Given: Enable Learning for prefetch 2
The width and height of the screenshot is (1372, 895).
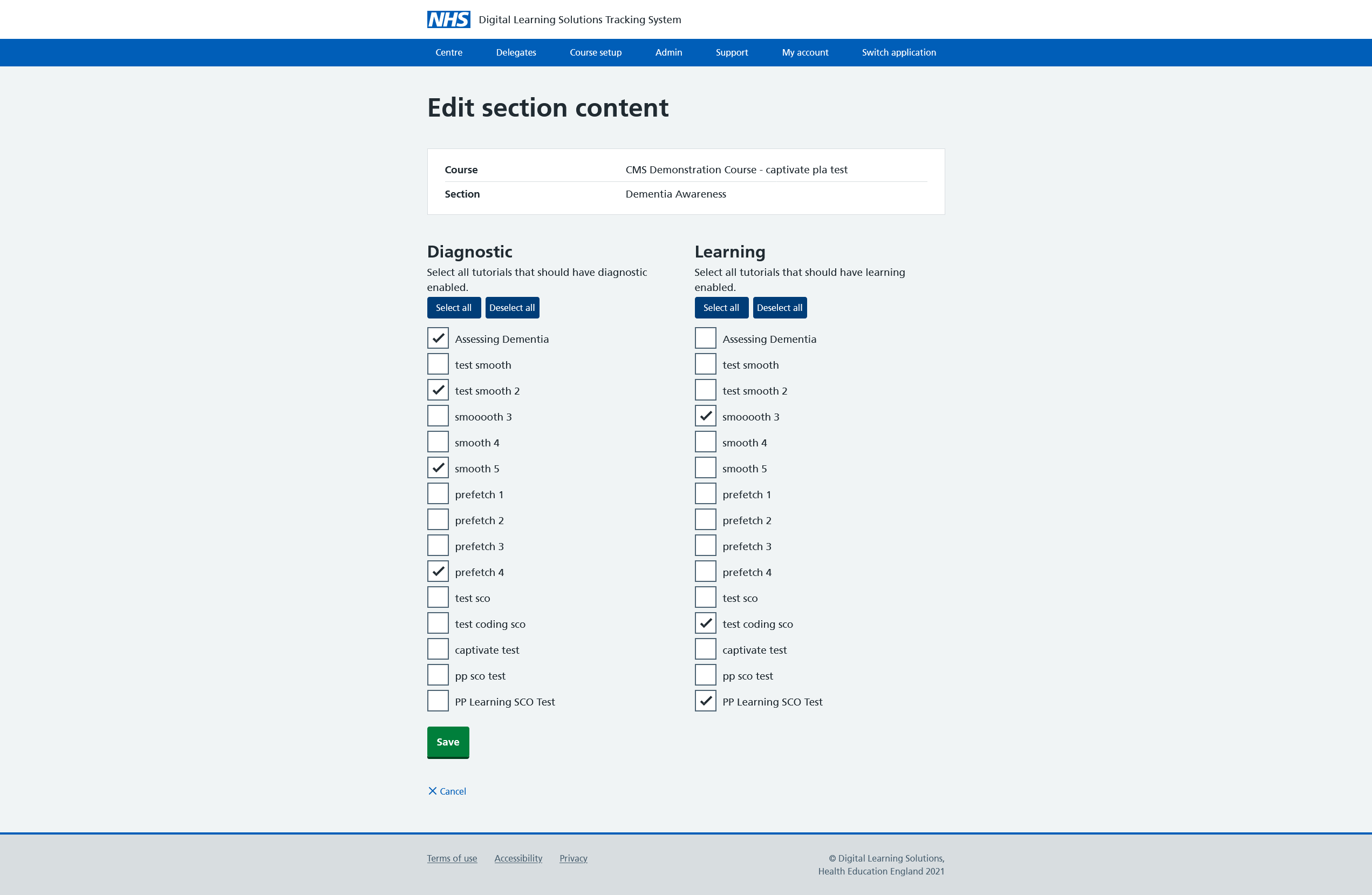Looking at the screenshot, I should (705, 520).
